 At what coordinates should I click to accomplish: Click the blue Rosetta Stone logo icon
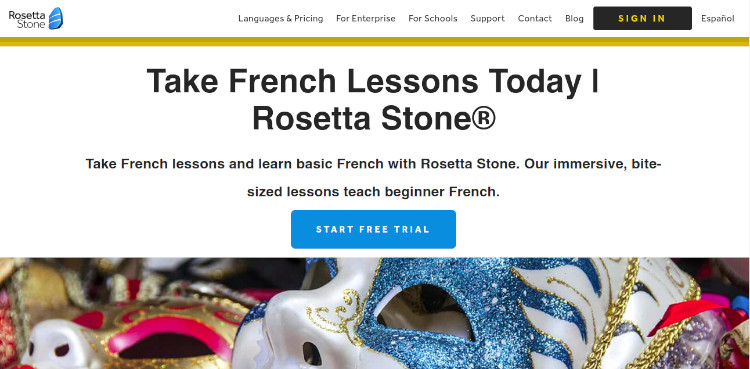pos(55,18)
